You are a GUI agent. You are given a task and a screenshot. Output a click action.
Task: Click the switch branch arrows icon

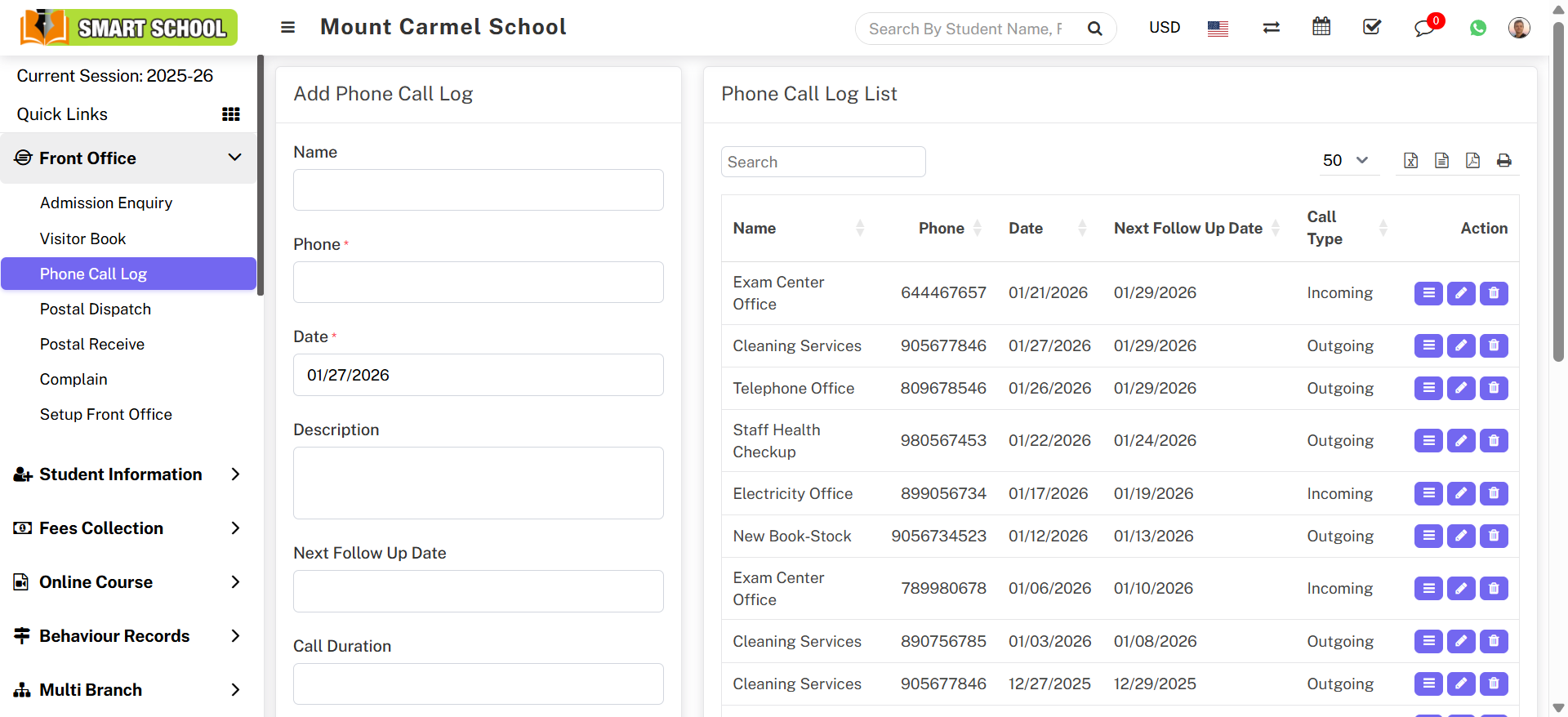click(1271, 28)
